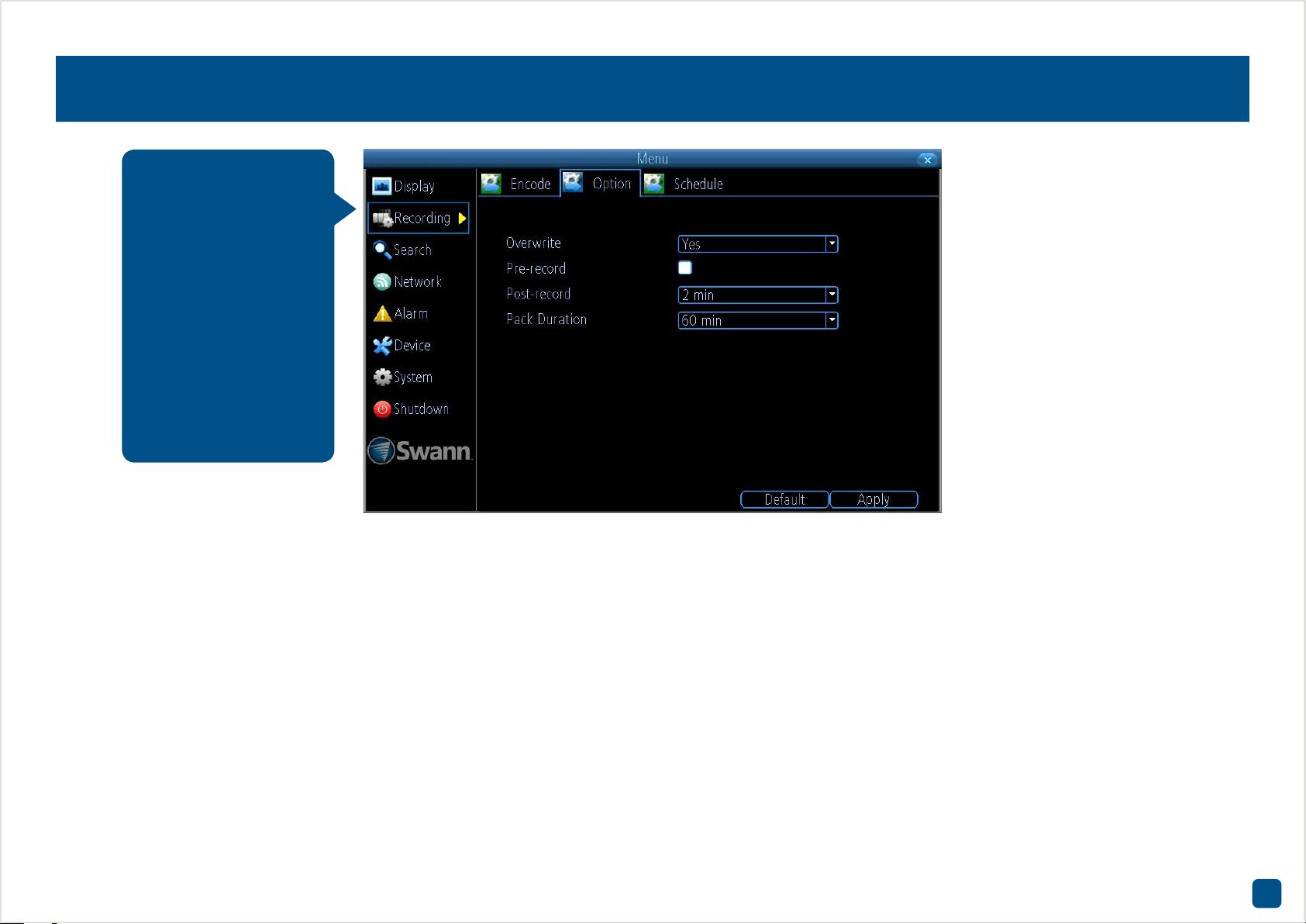Select the Recording menu item
This screenshot has height=924, width=1306.
[x=419, y=219]
